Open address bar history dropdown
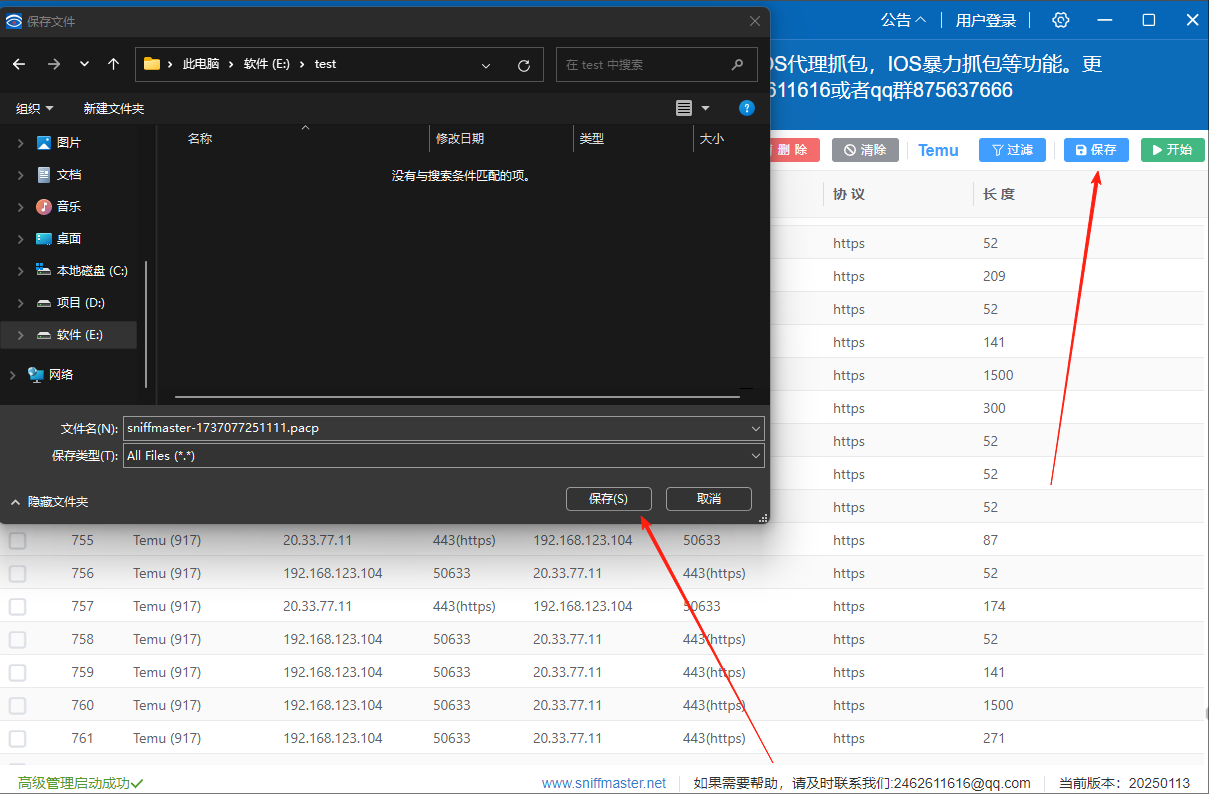Viewport: 1209px width, 794px height. (486, 65)
